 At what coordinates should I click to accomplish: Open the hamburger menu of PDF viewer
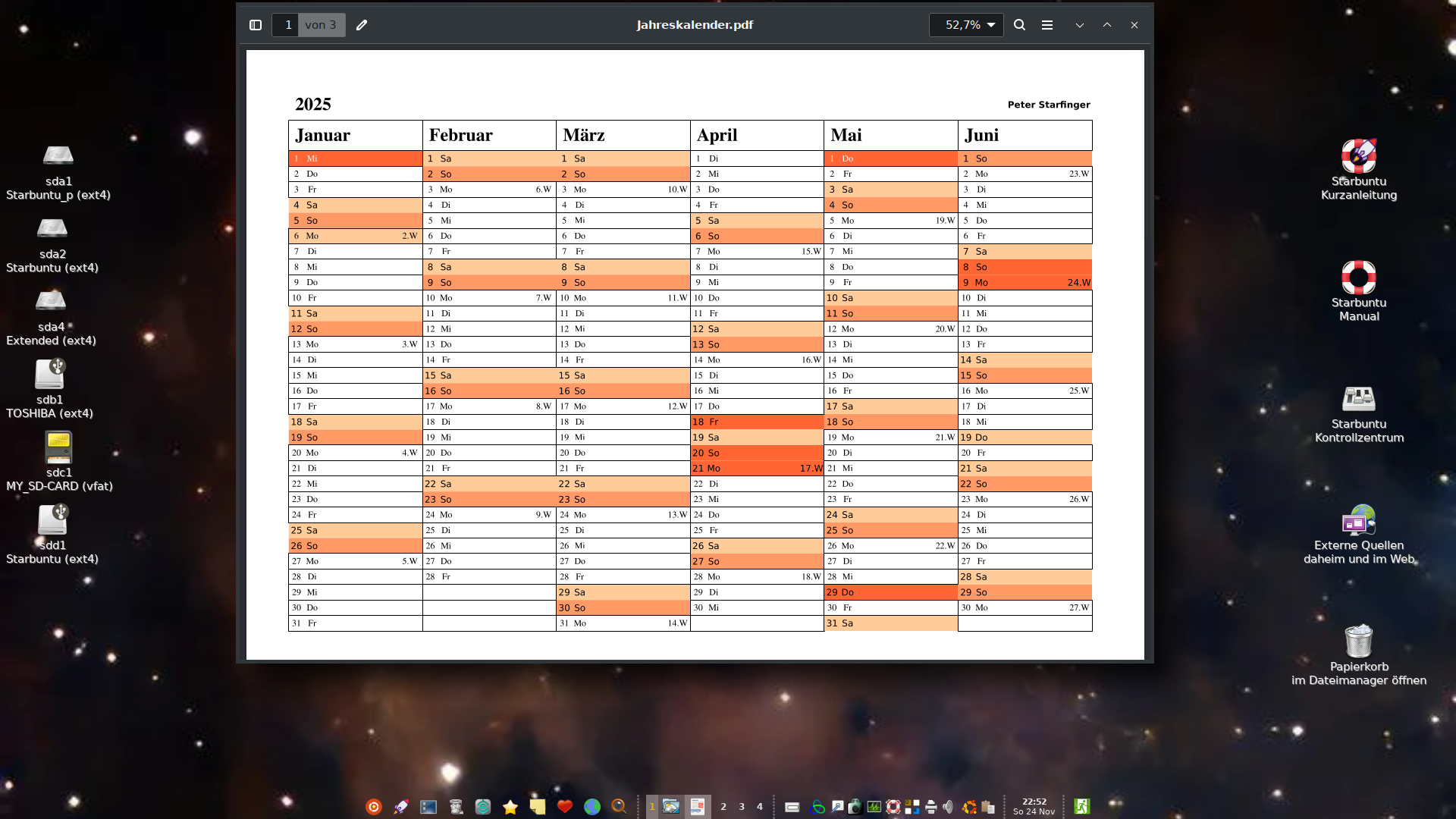pos(1047,25)
